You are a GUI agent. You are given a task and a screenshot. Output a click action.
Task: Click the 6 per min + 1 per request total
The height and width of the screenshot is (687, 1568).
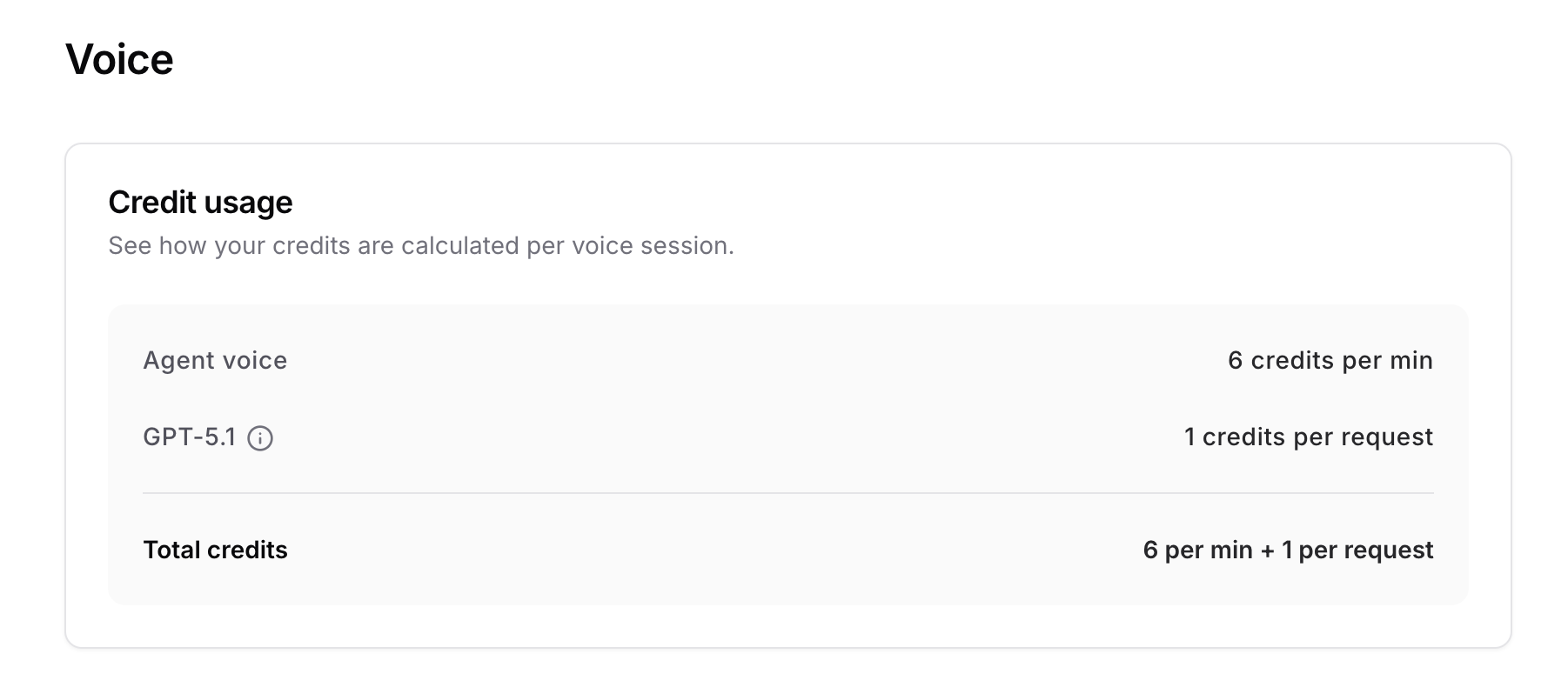[x=1288, y=550]
